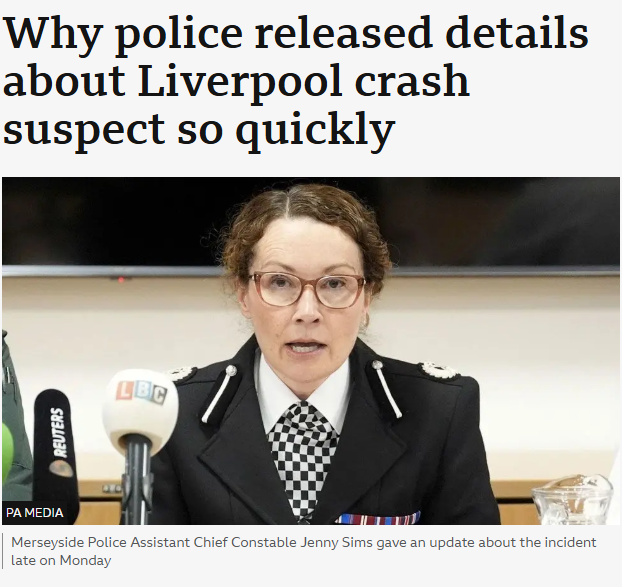Click the small red indicator light below the screen
The width and height of the screenshot is (622, 587).
pyautogui.click(x=121, y=280)
